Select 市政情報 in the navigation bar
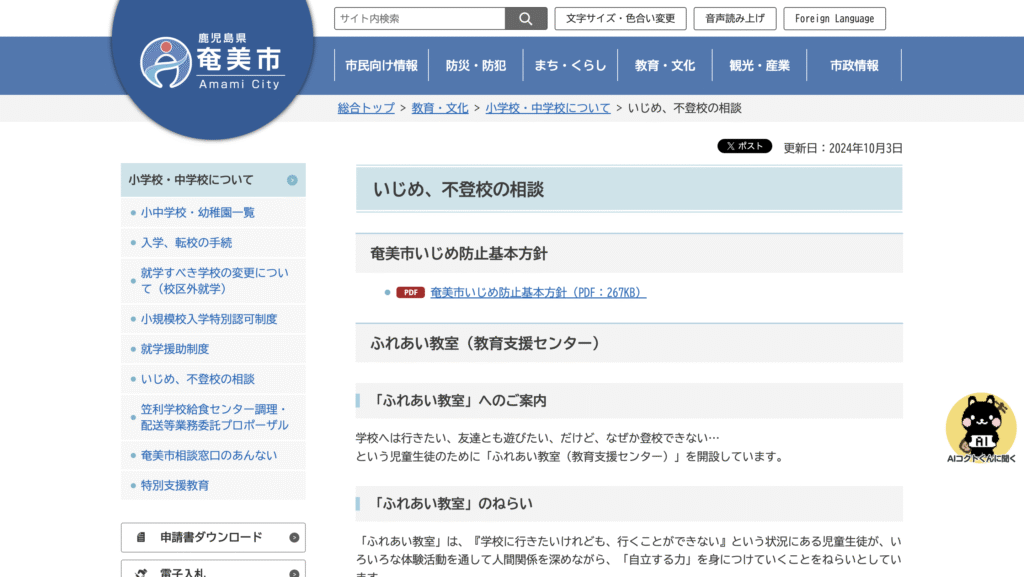Image resolution: width=1024 pixels, height=577 pixels. [854, 65]
